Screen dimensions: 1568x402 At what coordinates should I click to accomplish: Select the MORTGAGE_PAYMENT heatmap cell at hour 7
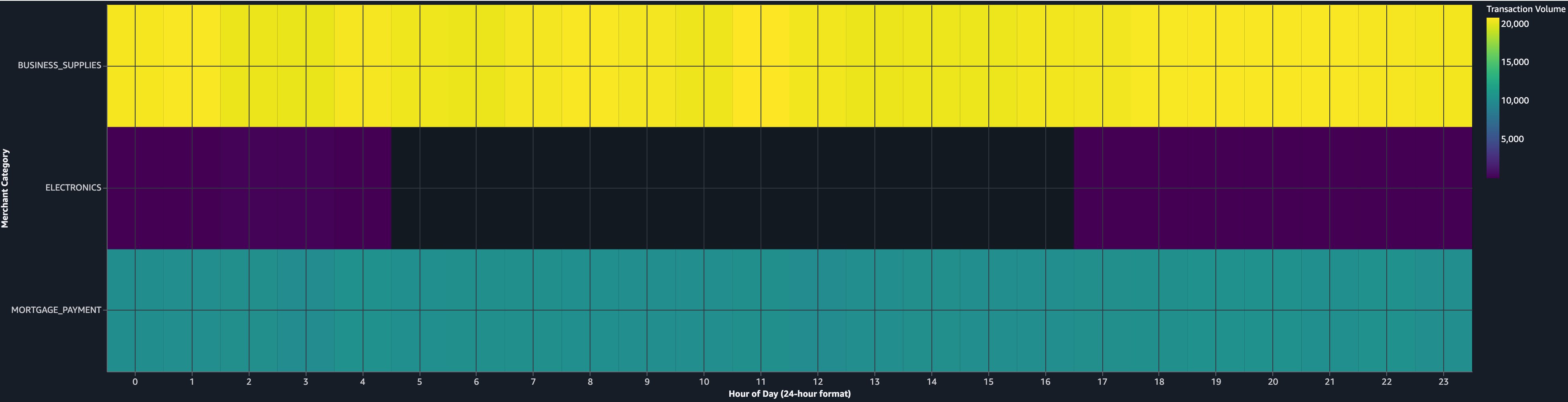point(533,310)
